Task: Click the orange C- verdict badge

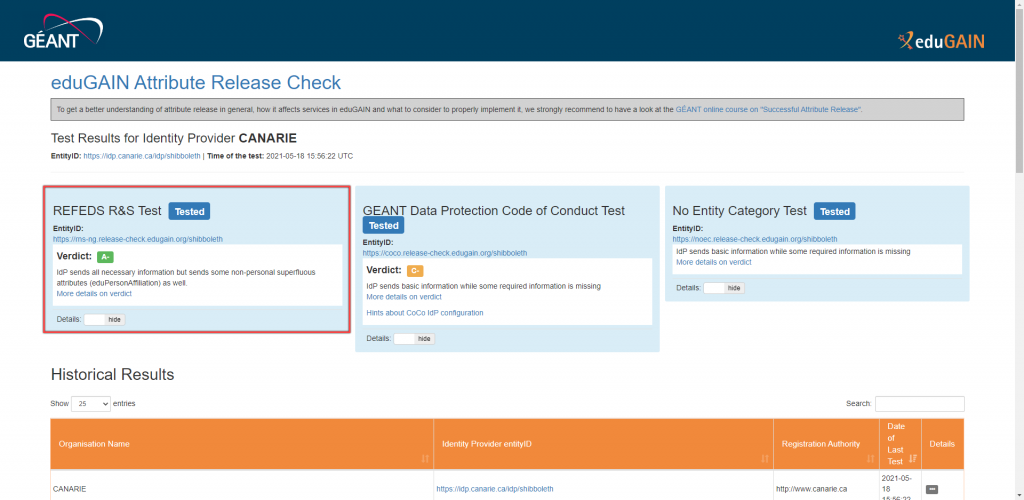Action: point(415,271)
